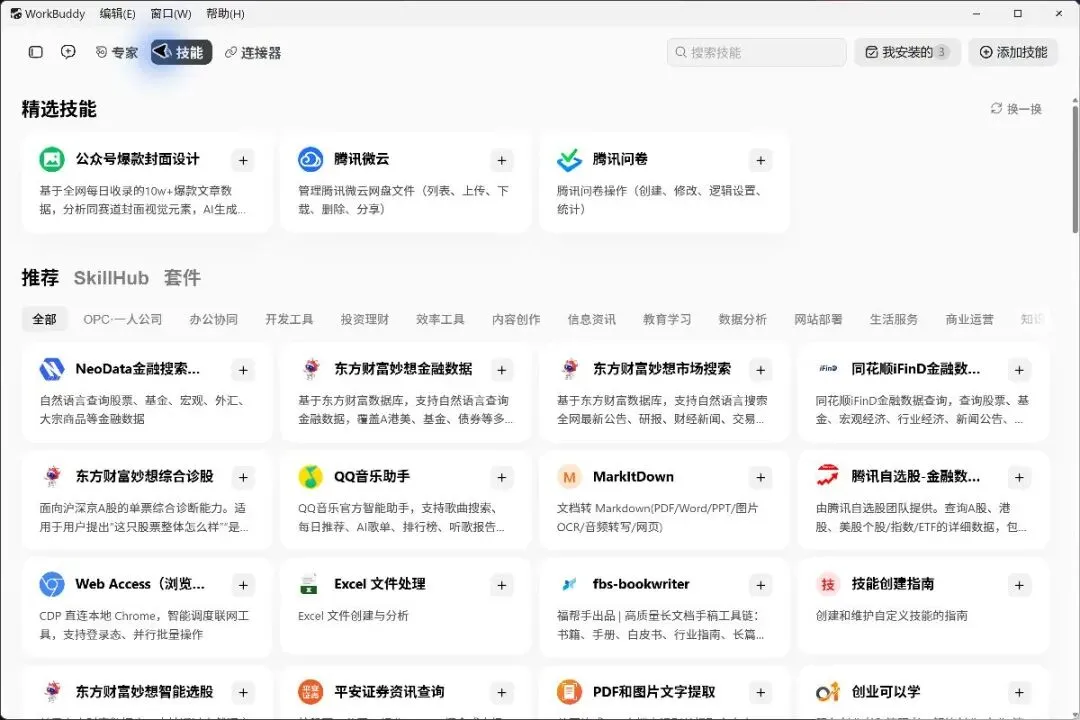Filter by 办公协同 category
Image resolution: width=1080 pixels, height=720 pixels.
coord(214,319)
